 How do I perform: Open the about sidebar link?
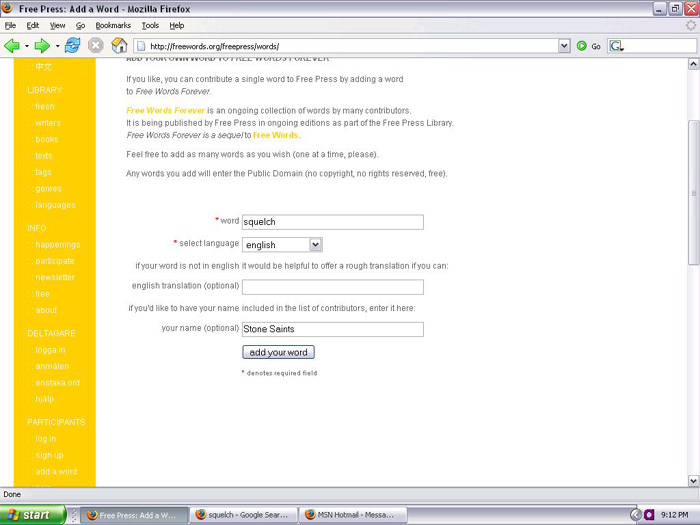coord(46,310)
